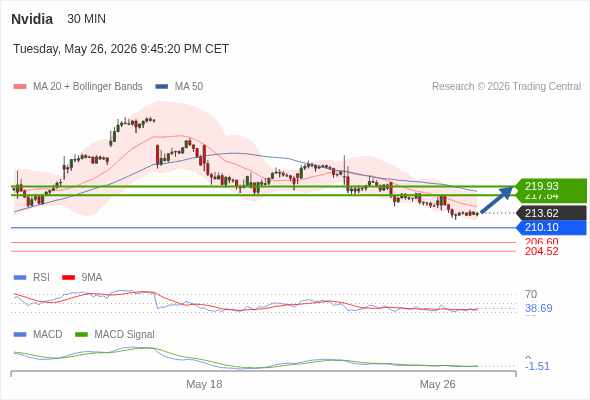Click the RSI 70 overbought level label

point(531,294)
